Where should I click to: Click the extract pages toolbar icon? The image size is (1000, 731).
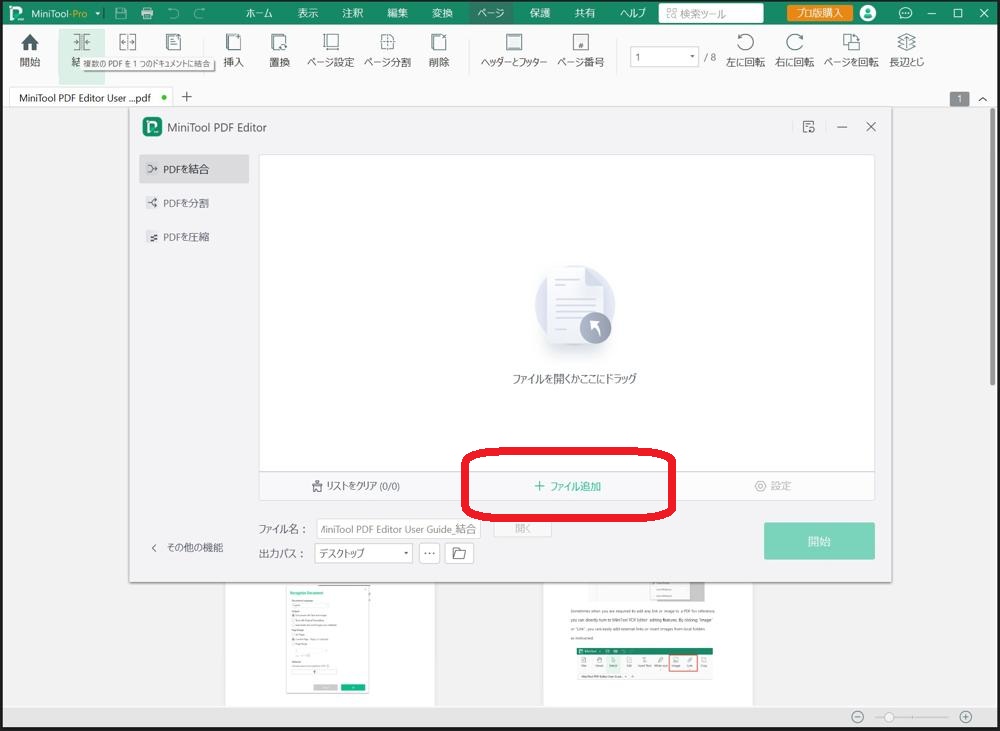coord(173,43)
